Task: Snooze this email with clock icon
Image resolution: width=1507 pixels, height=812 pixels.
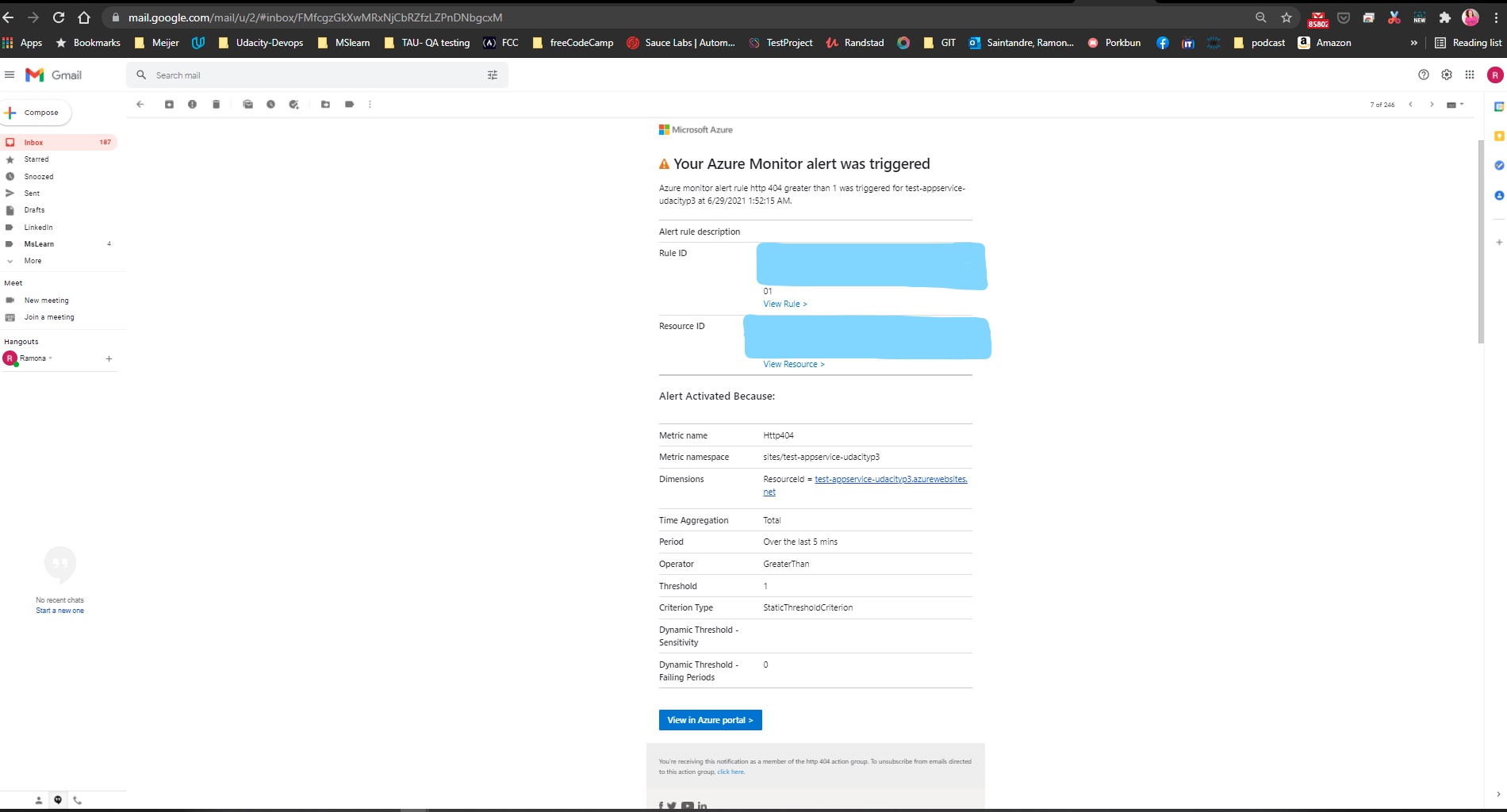Action: (x=270, y=105)
